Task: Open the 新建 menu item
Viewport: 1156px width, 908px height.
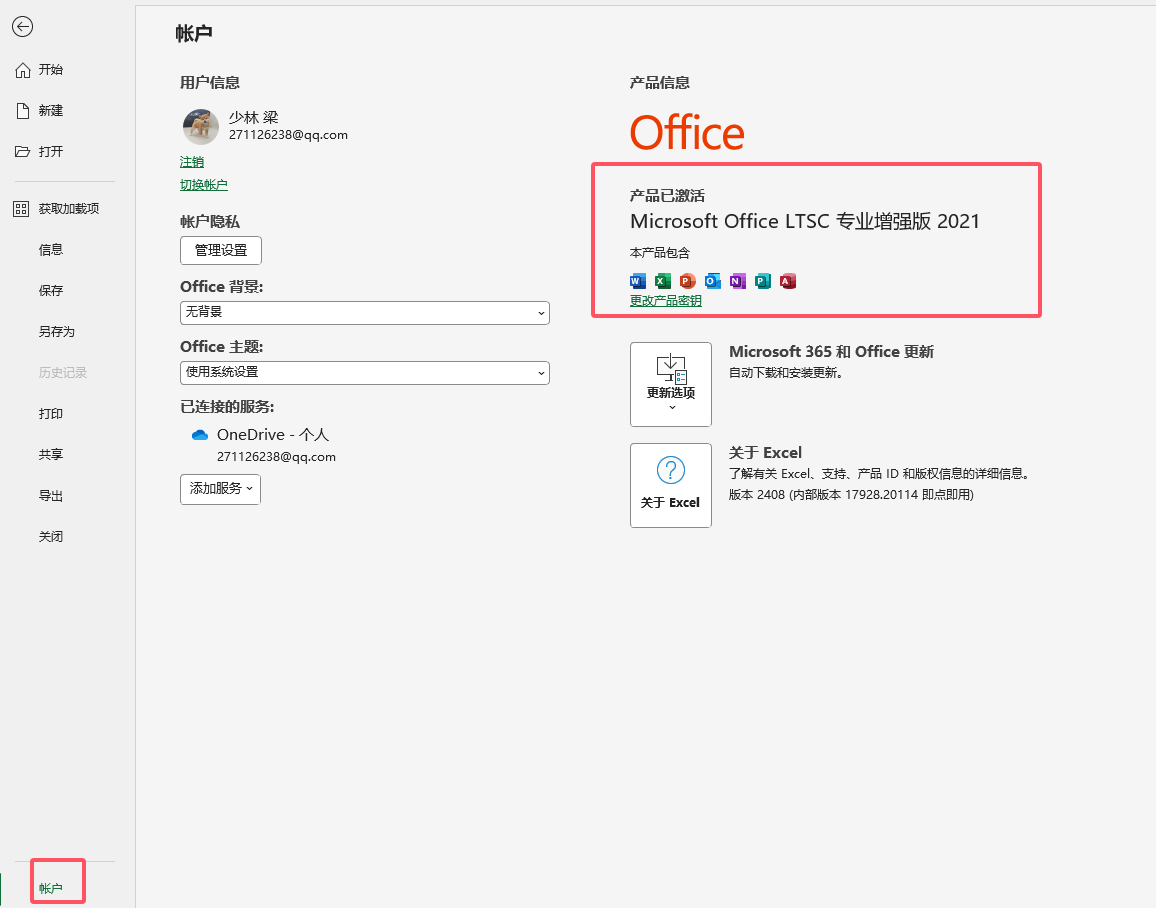Action: [x=40, y=111]
